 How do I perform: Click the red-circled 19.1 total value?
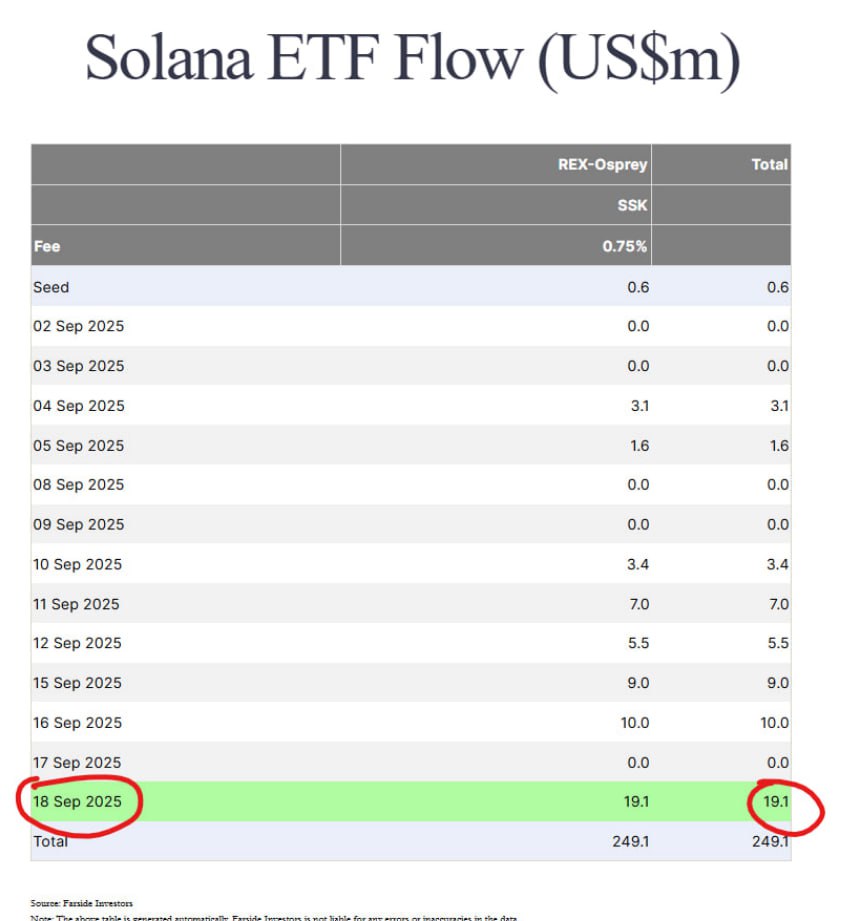click(x=776, y=802)
